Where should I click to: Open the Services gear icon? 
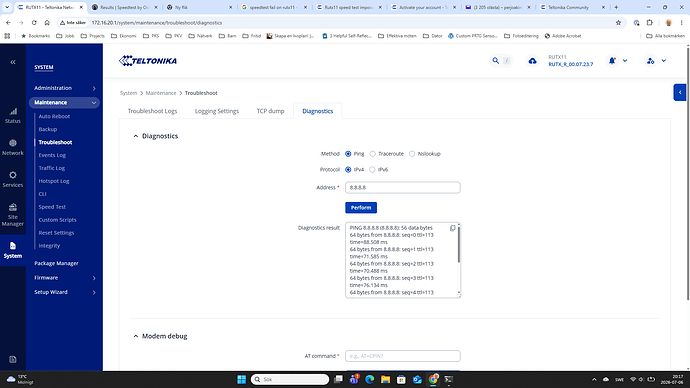click(x=13, y=175)
